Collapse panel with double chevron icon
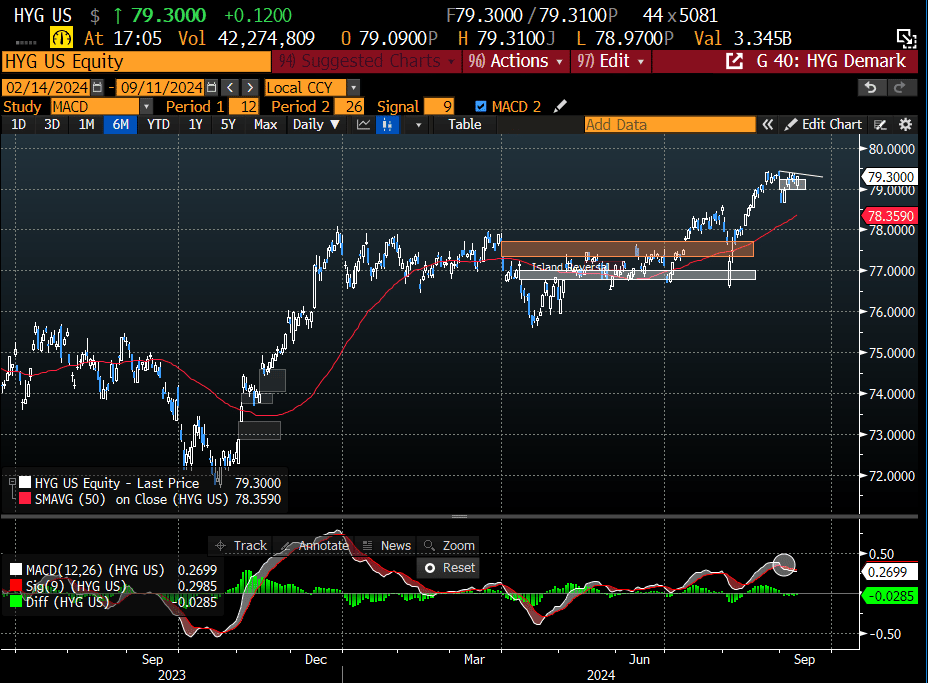This screenshot has width=928, height=683. click(768, 125)
